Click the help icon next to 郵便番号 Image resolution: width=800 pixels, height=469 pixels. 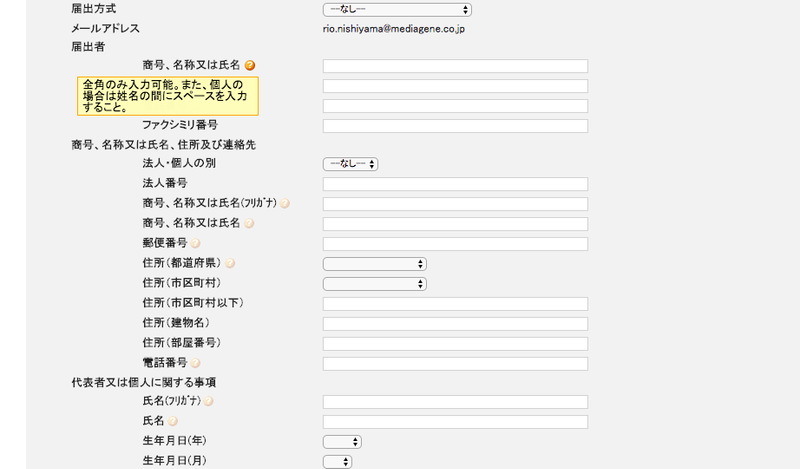(x=196, y=243)
